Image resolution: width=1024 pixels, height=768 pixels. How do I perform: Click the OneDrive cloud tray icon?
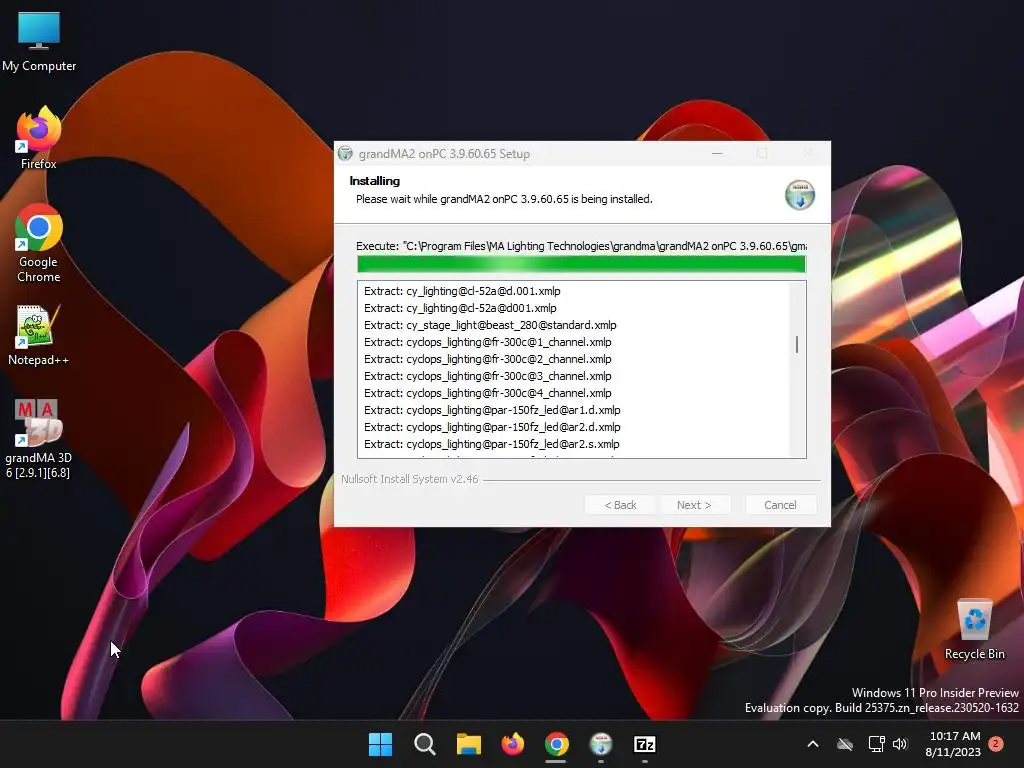[845, 744]
